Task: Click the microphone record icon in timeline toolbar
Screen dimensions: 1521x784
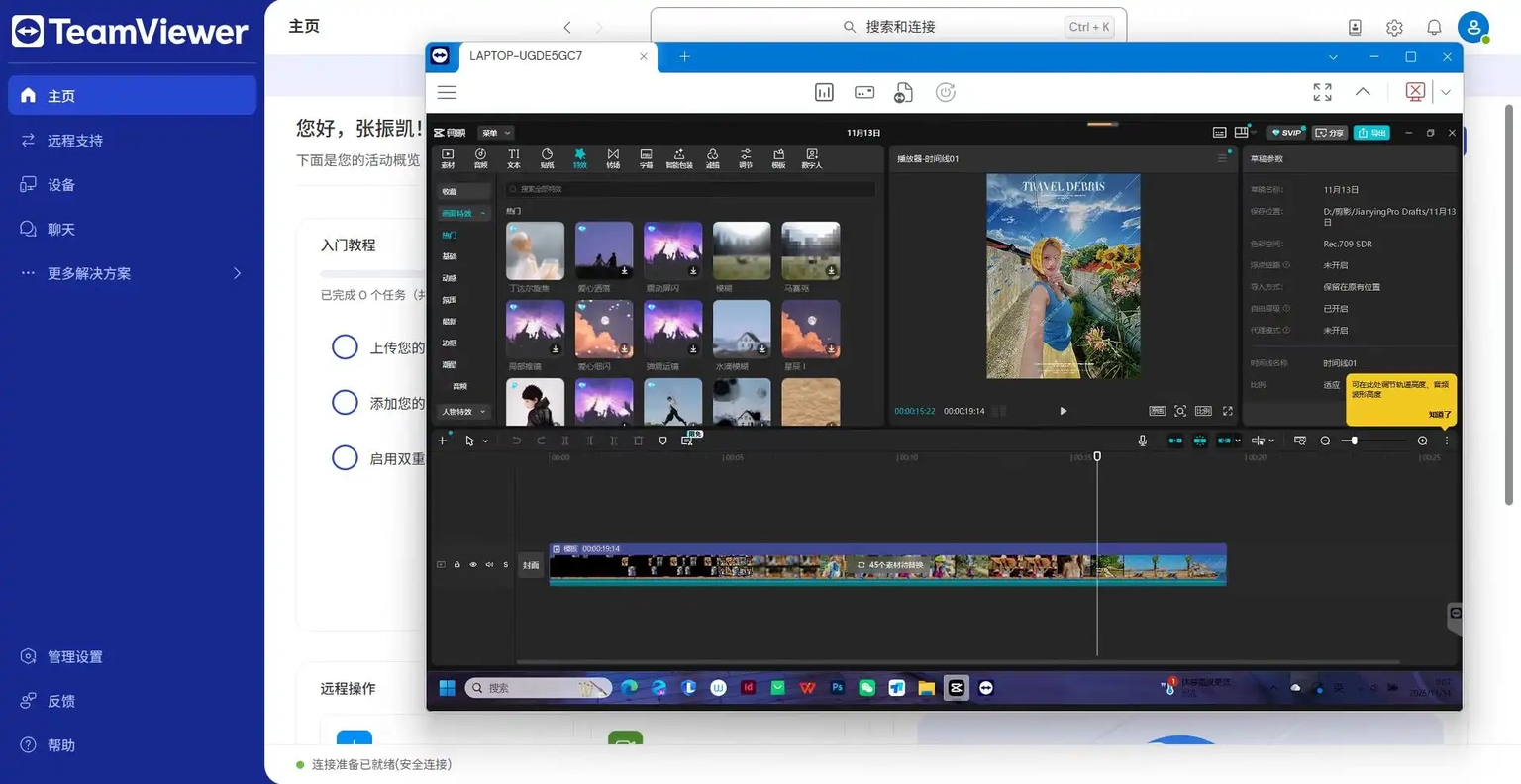Action: [1142, 441]
